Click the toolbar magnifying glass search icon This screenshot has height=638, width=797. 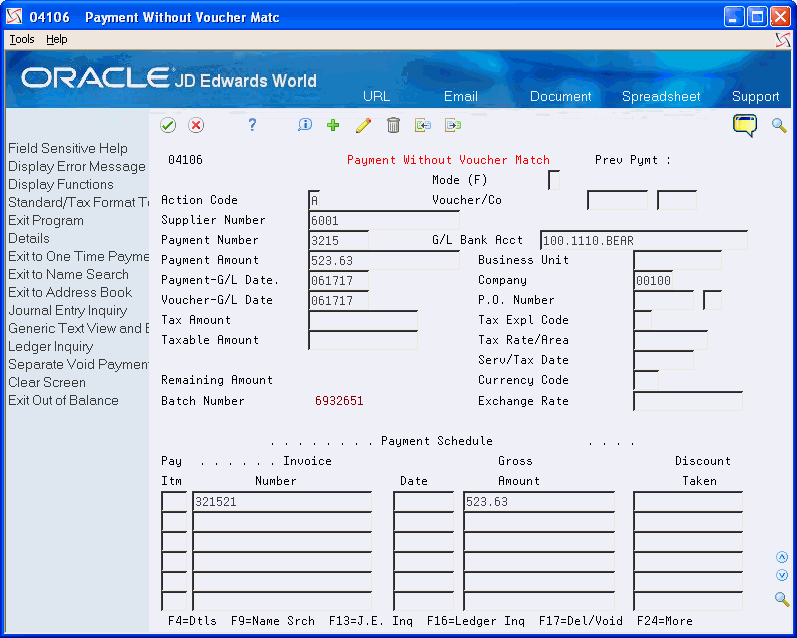[779, 125]
